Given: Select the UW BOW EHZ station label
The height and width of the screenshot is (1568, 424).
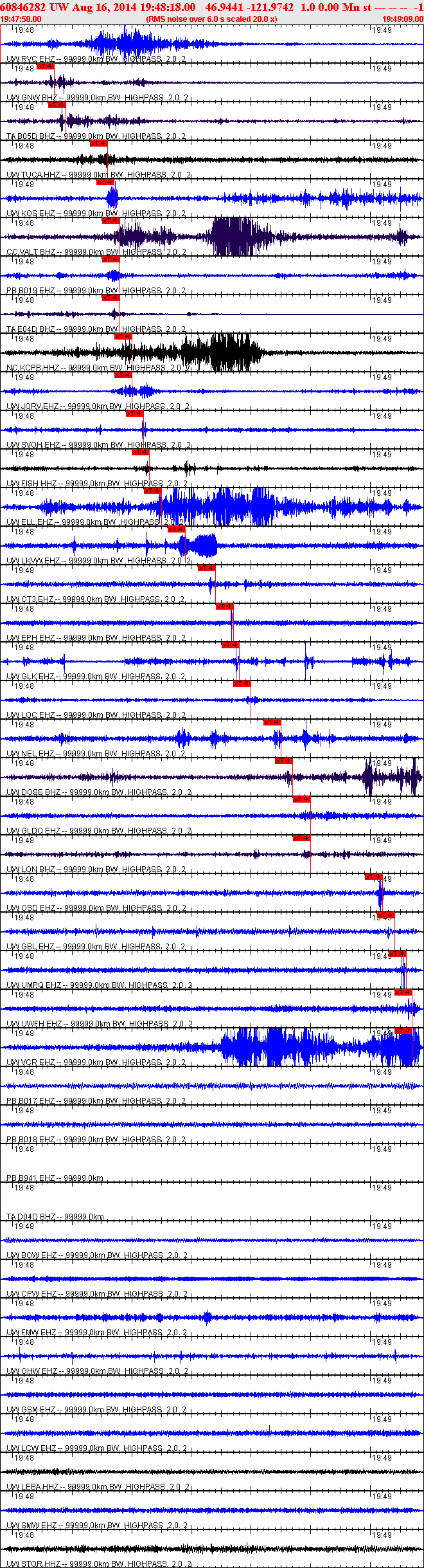Looking at the screenshot, I should click(31, 1255).
